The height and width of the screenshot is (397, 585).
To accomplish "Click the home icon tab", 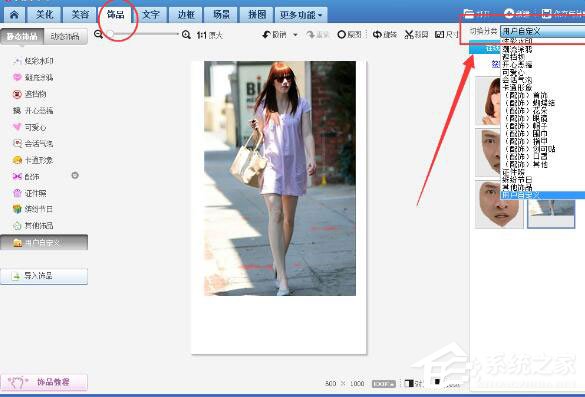I will click(14, 15).
